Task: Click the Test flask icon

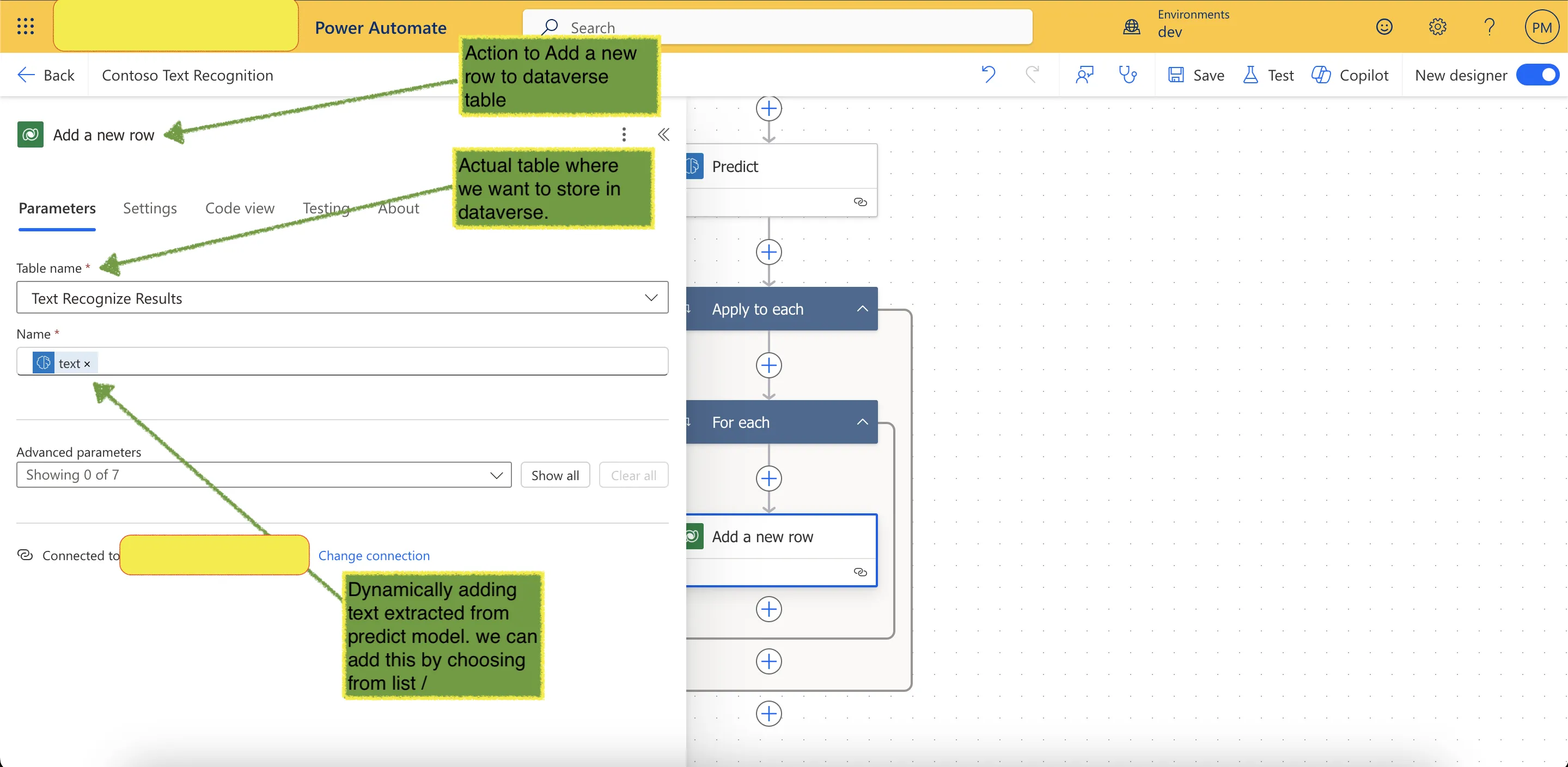Action: [x=1250, y=75]
